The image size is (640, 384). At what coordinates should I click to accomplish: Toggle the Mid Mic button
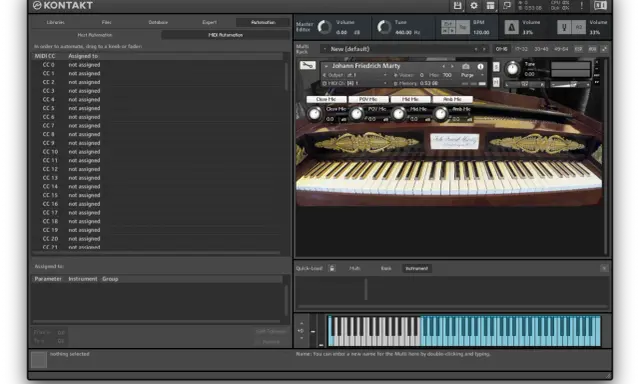pyautogui.click(x=410, y=99)
